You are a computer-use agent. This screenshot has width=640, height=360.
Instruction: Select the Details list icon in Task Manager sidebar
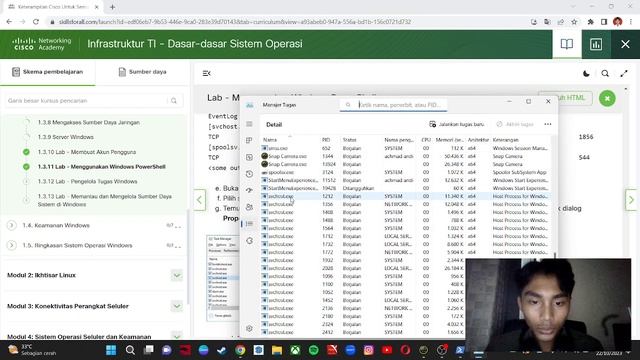[x=249, y=224]
